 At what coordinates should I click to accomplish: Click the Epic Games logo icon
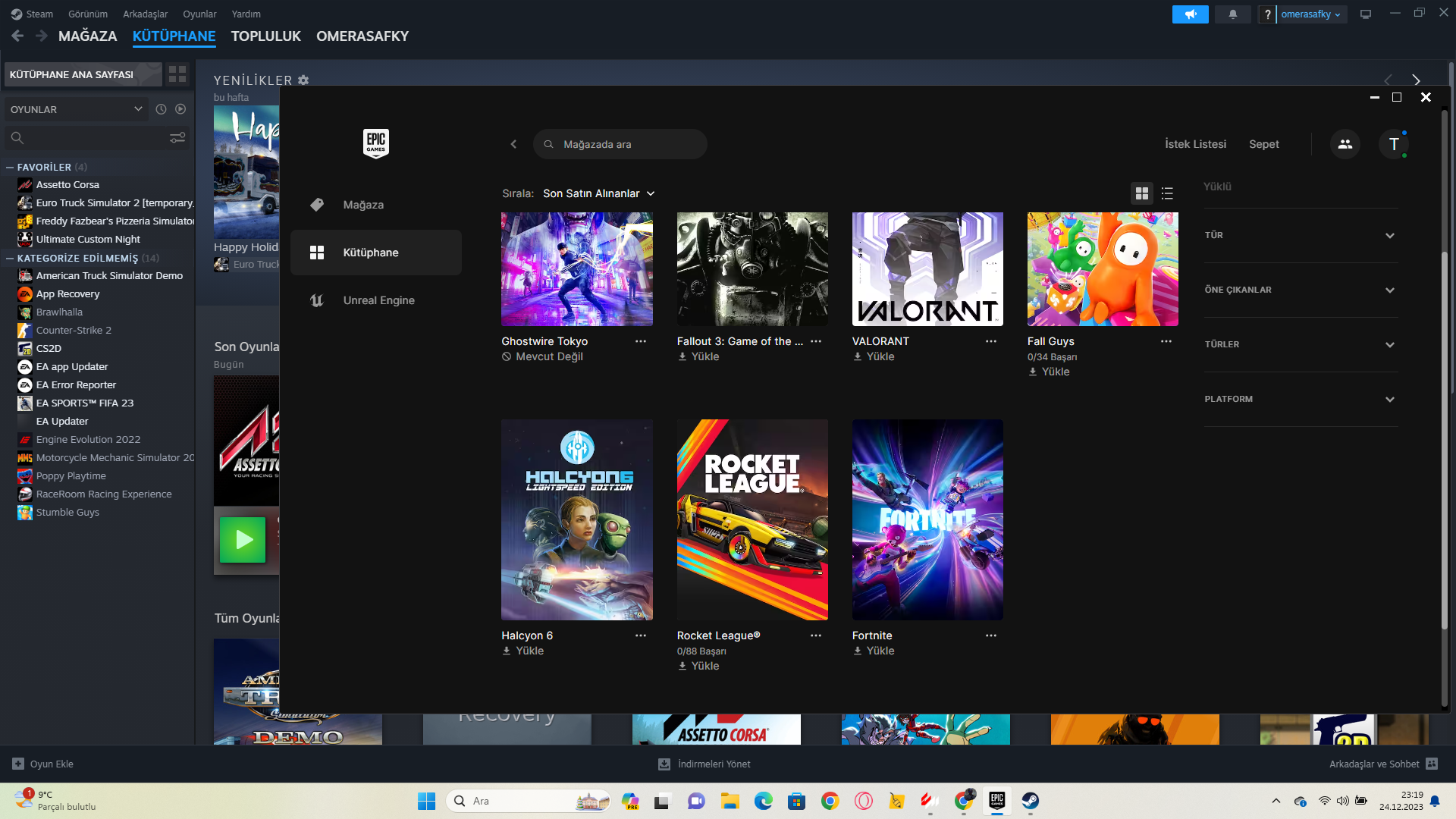coord(376,143)
